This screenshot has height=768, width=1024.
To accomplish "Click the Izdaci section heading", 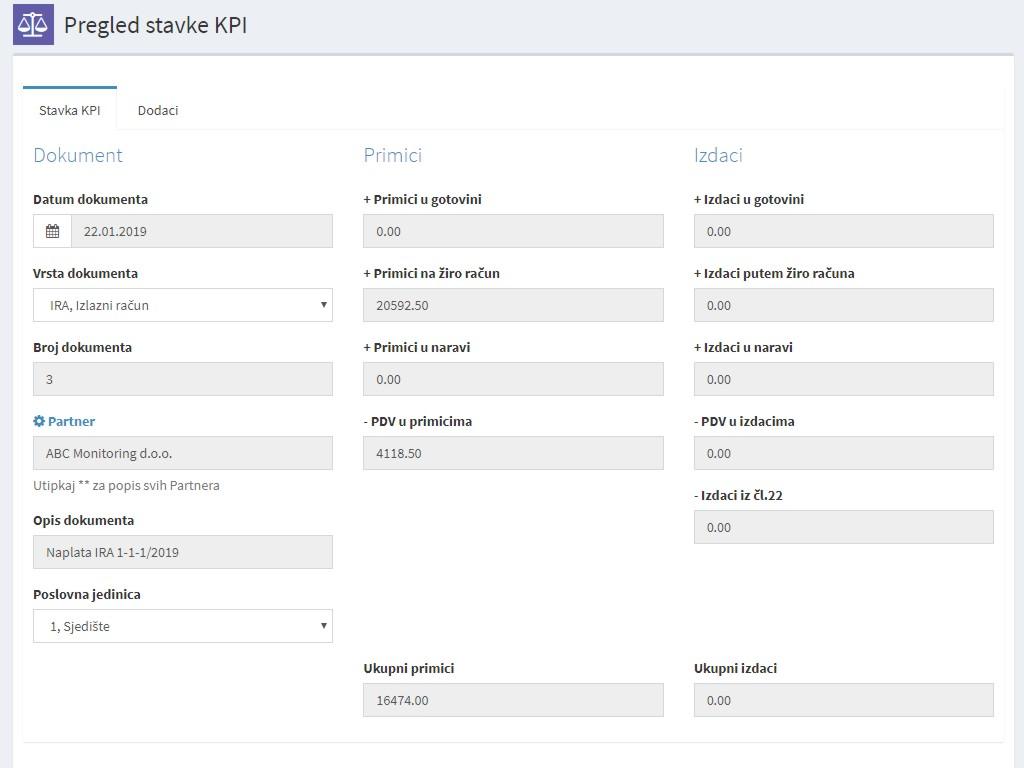I will tap(718, 155).
